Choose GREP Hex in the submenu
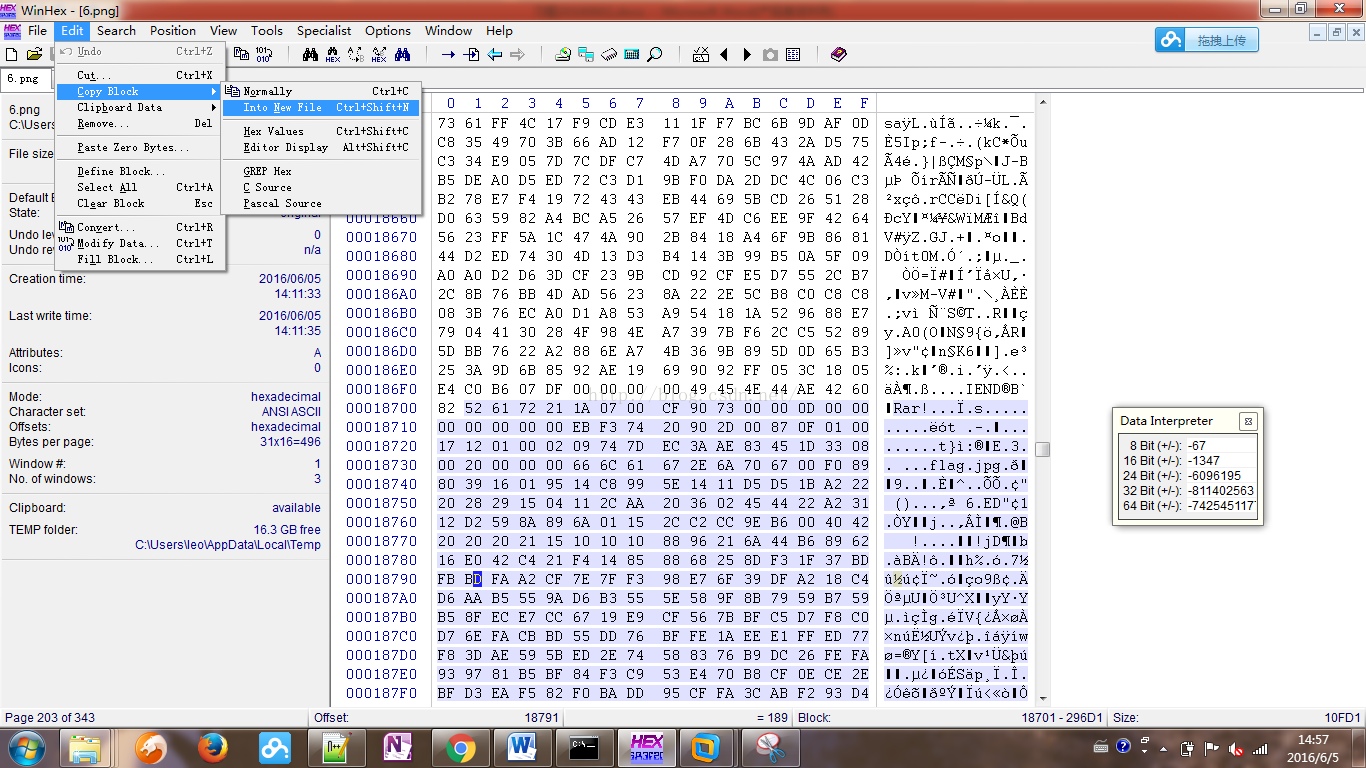Viewport: 1366px width, 768px height. [322, 171]
